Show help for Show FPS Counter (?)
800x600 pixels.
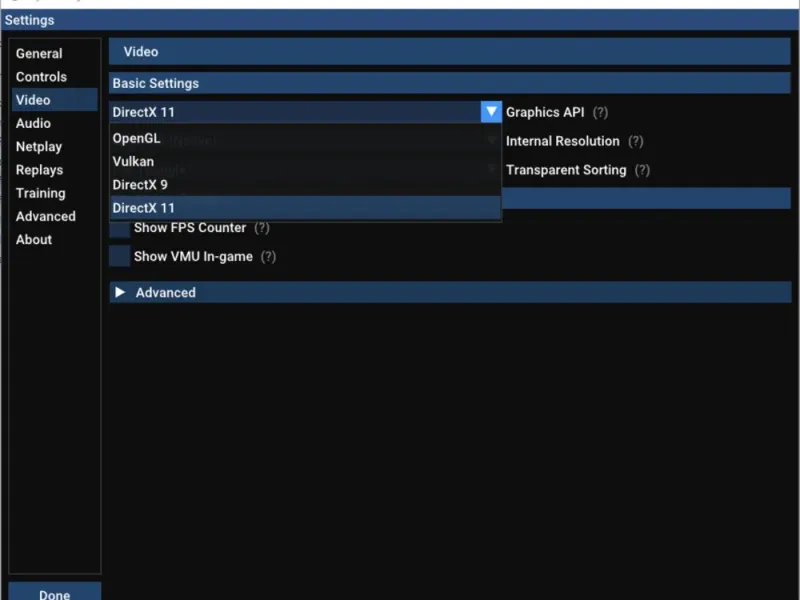pyautogui.click(x=262, y=228)
